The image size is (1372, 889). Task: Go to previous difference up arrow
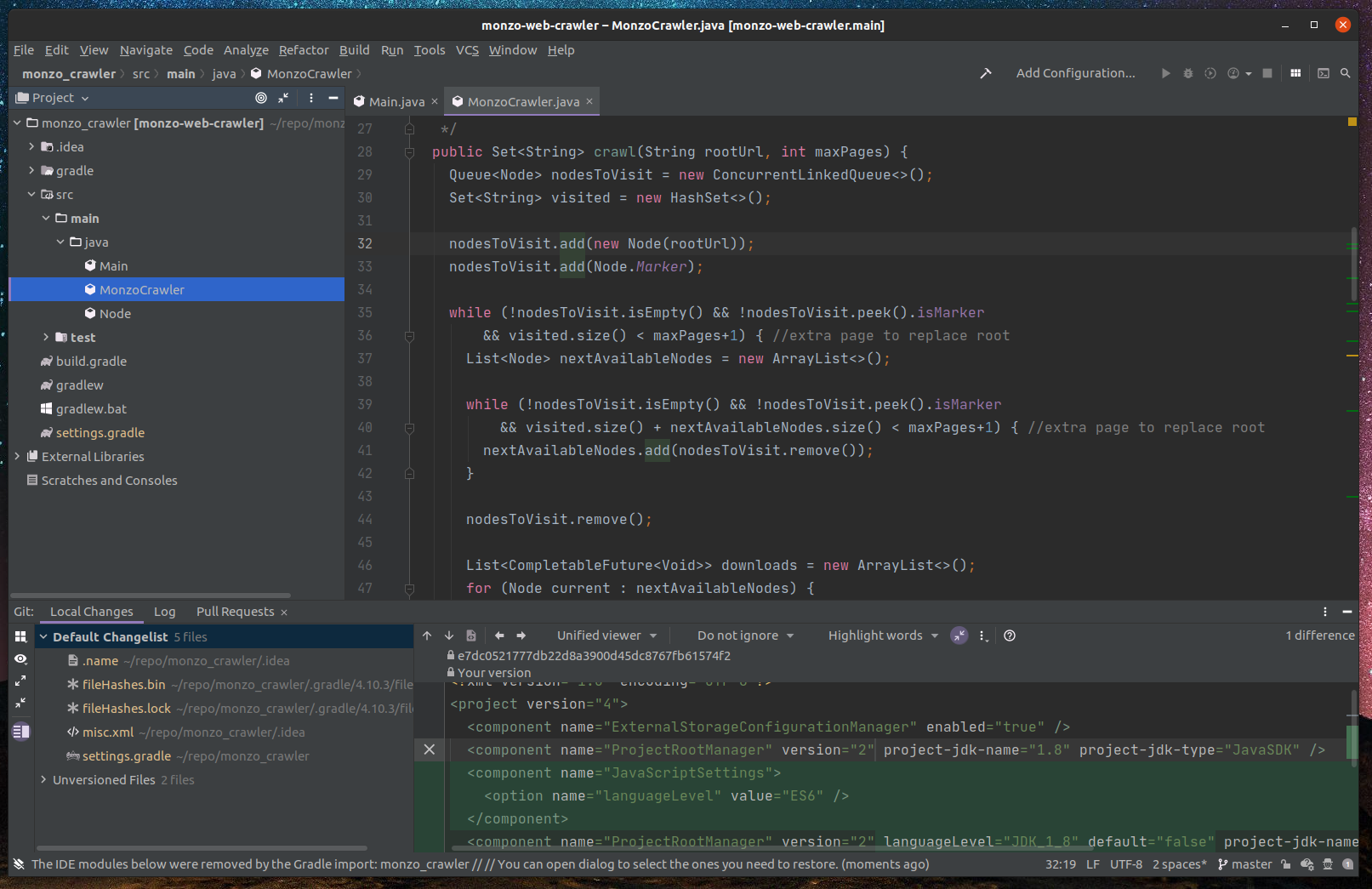[427, 635]
